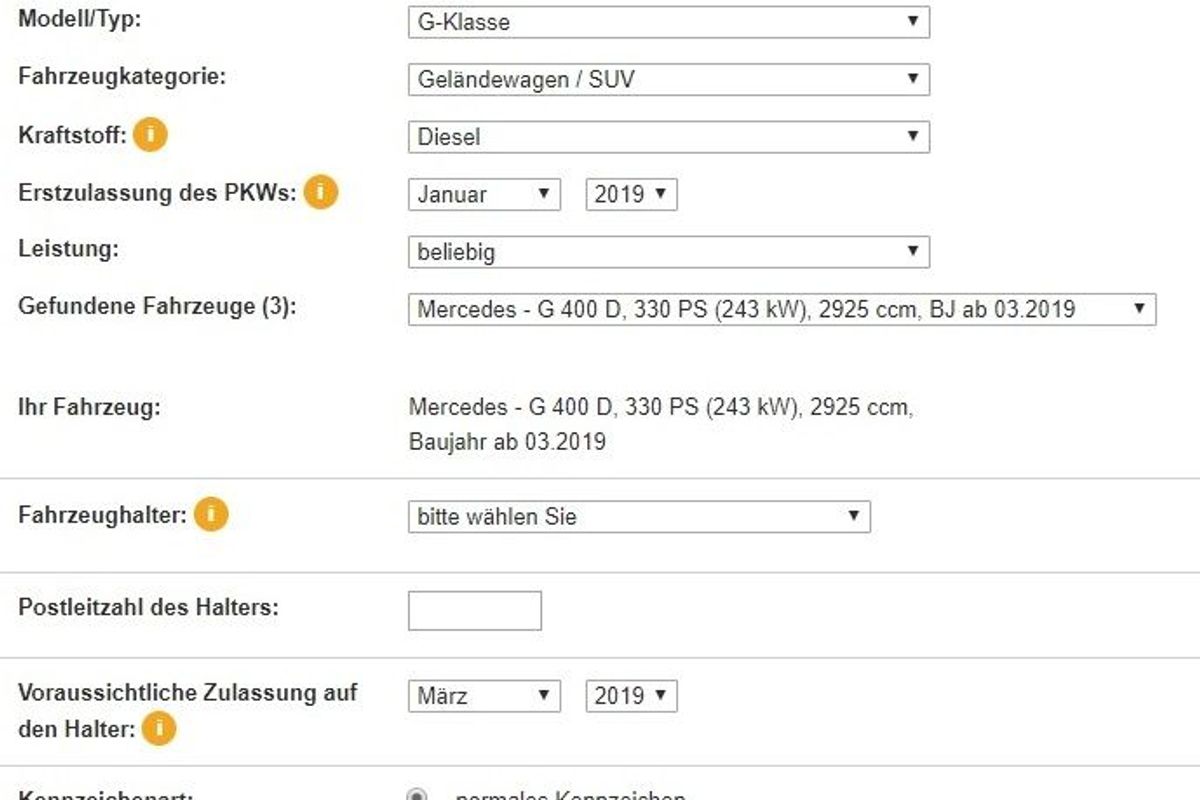Click the 'Postleitzahl des Halters' label
The width and height of the screenshot is (1200, 800).
pyautogui.click(x=148, y=607)
